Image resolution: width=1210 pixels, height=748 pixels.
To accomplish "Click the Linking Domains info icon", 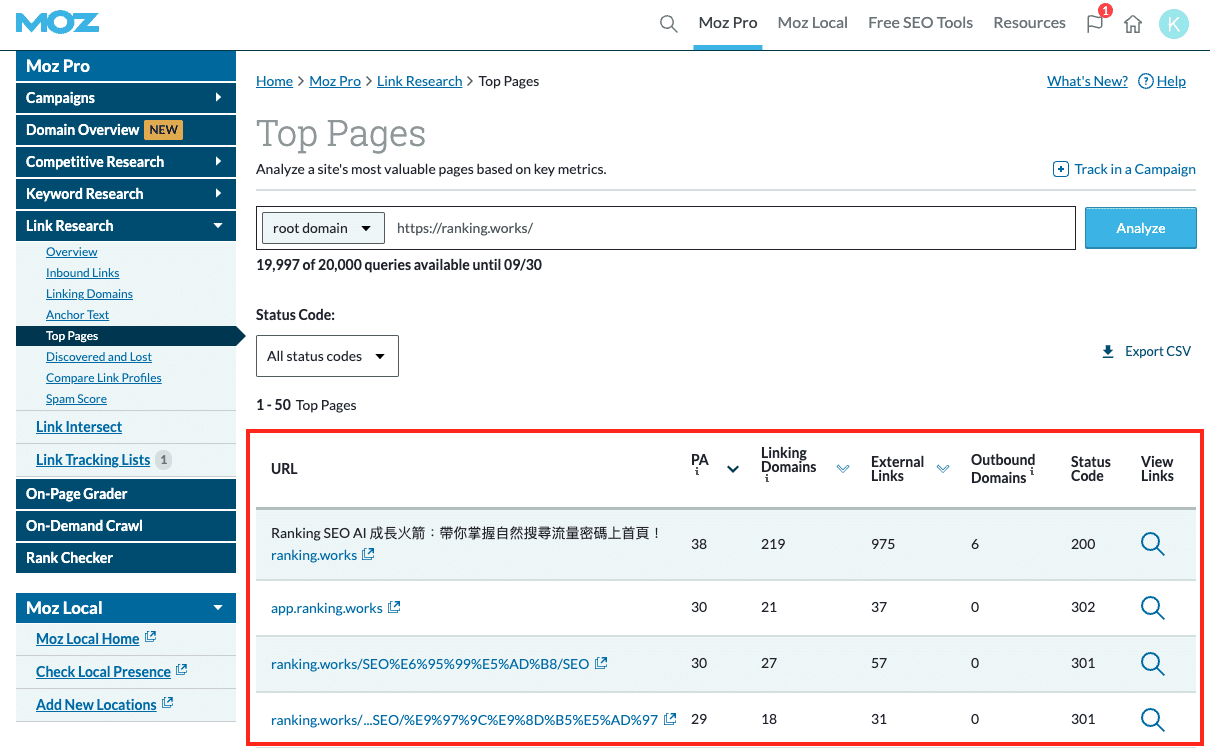I will pyautogui.click(x=765, y=480).
